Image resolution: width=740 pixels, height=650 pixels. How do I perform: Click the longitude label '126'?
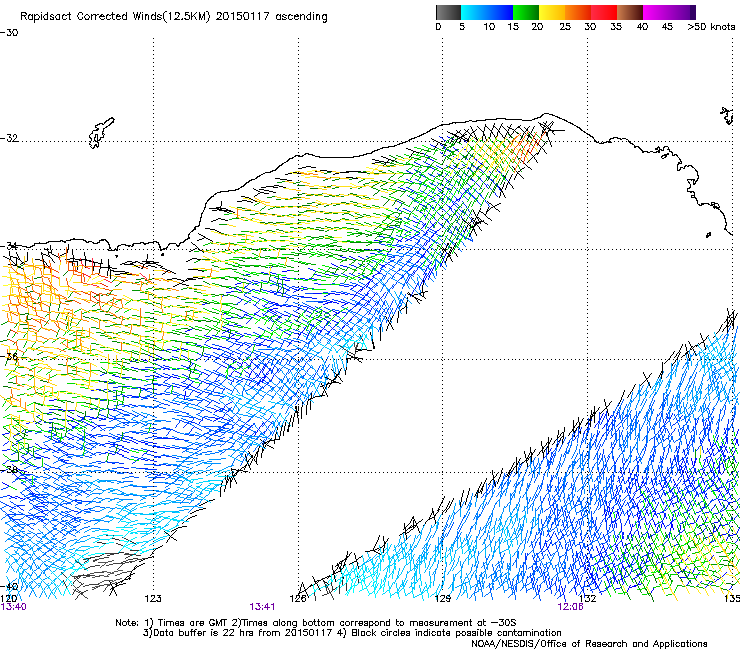[298, 598]
